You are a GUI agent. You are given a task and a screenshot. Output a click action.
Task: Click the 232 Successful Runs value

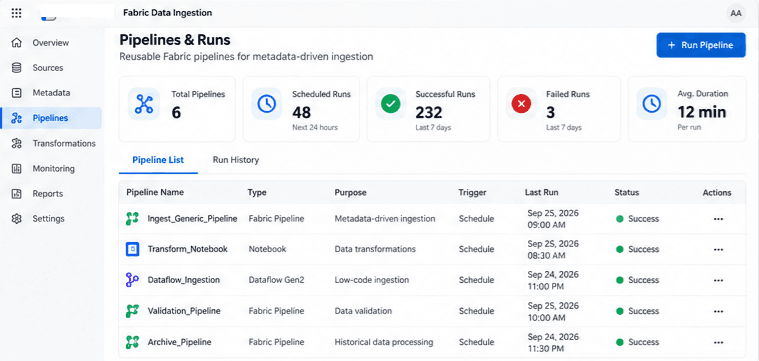[x=429, y=113]
